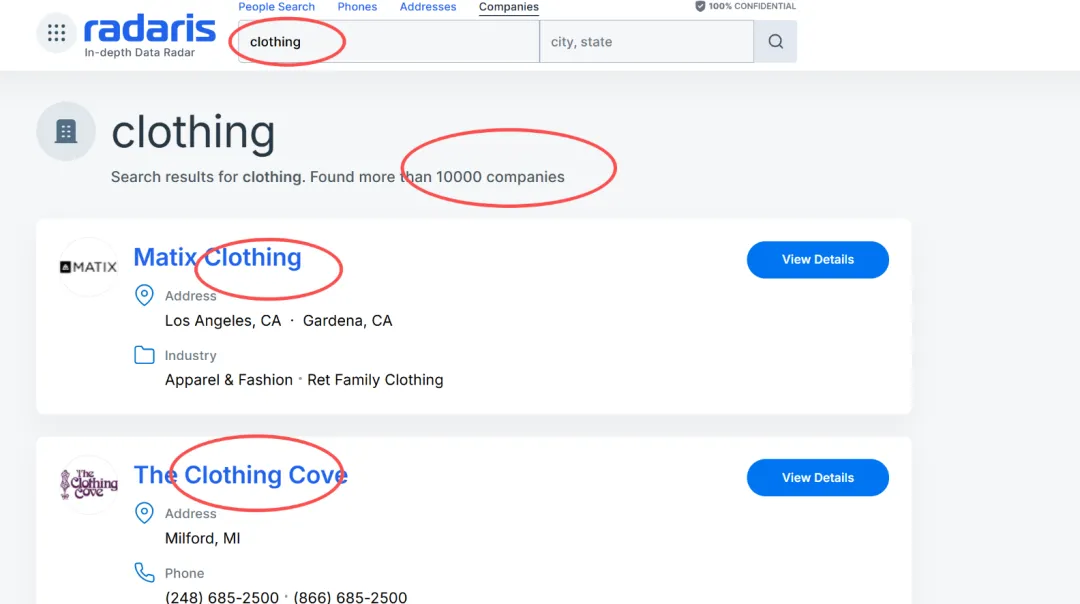The height and width of the screenshot is (604, 1080).
Task: Open the Matix Clothing company link
Action: click(x=217, y=257)
